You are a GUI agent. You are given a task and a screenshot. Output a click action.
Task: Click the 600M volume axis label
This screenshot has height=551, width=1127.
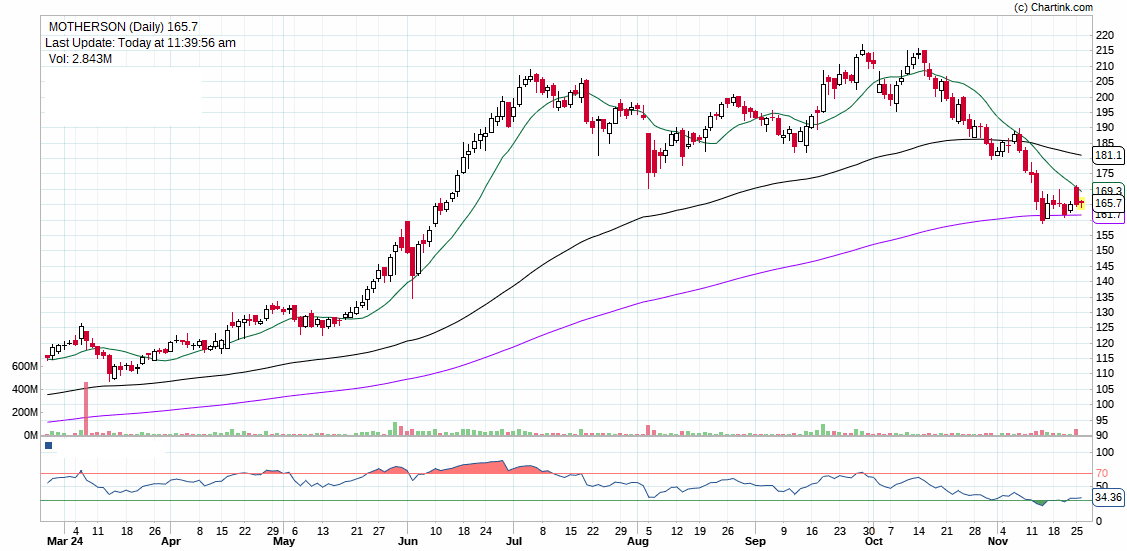[x=24, y=366]
